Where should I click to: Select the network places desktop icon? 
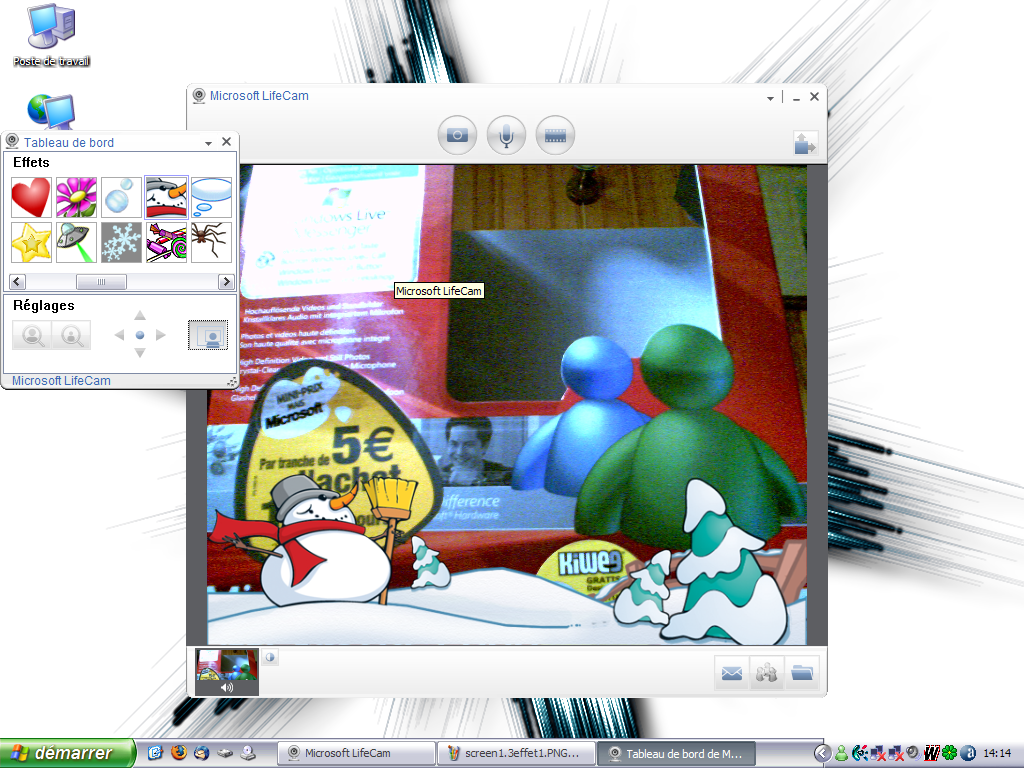(51, 111)
